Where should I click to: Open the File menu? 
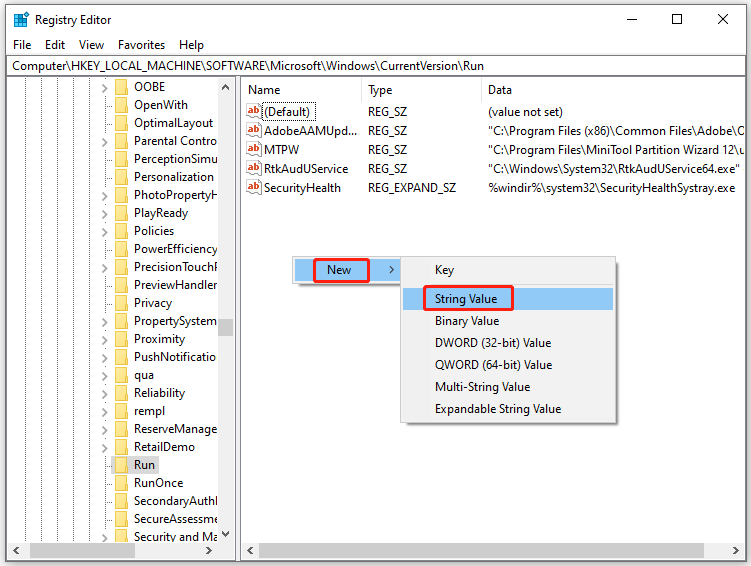22,45
